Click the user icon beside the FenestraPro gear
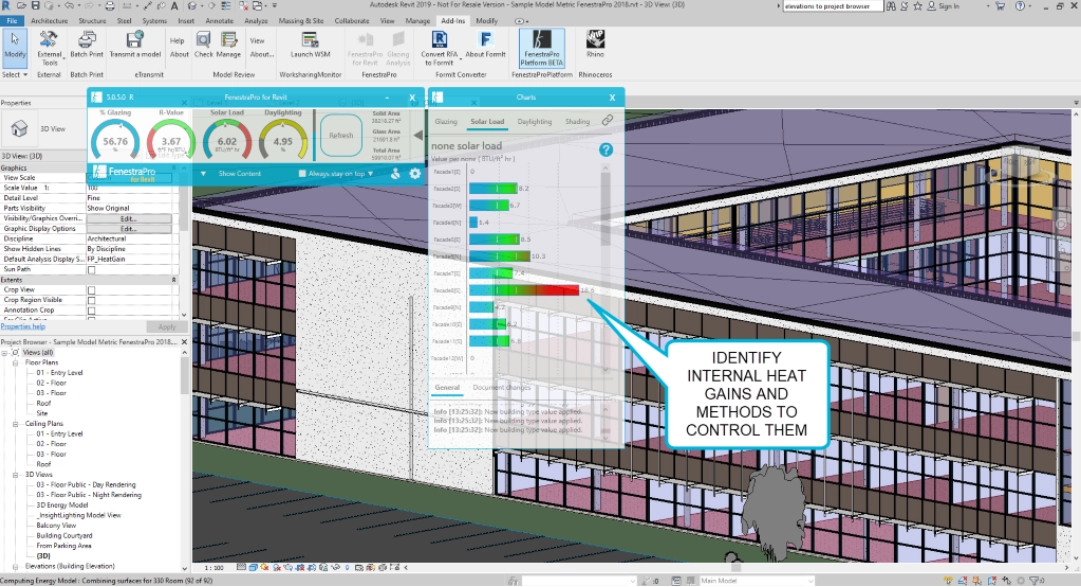This screenshot has width=1081, height=587. coord(395,174)
